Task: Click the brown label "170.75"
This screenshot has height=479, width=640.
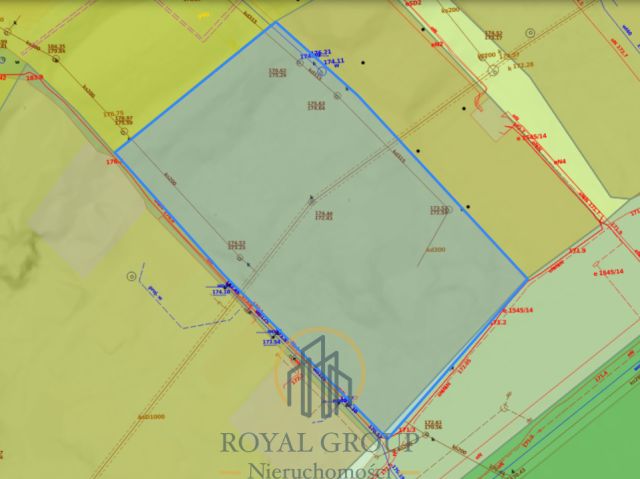Action: point(113,114)
